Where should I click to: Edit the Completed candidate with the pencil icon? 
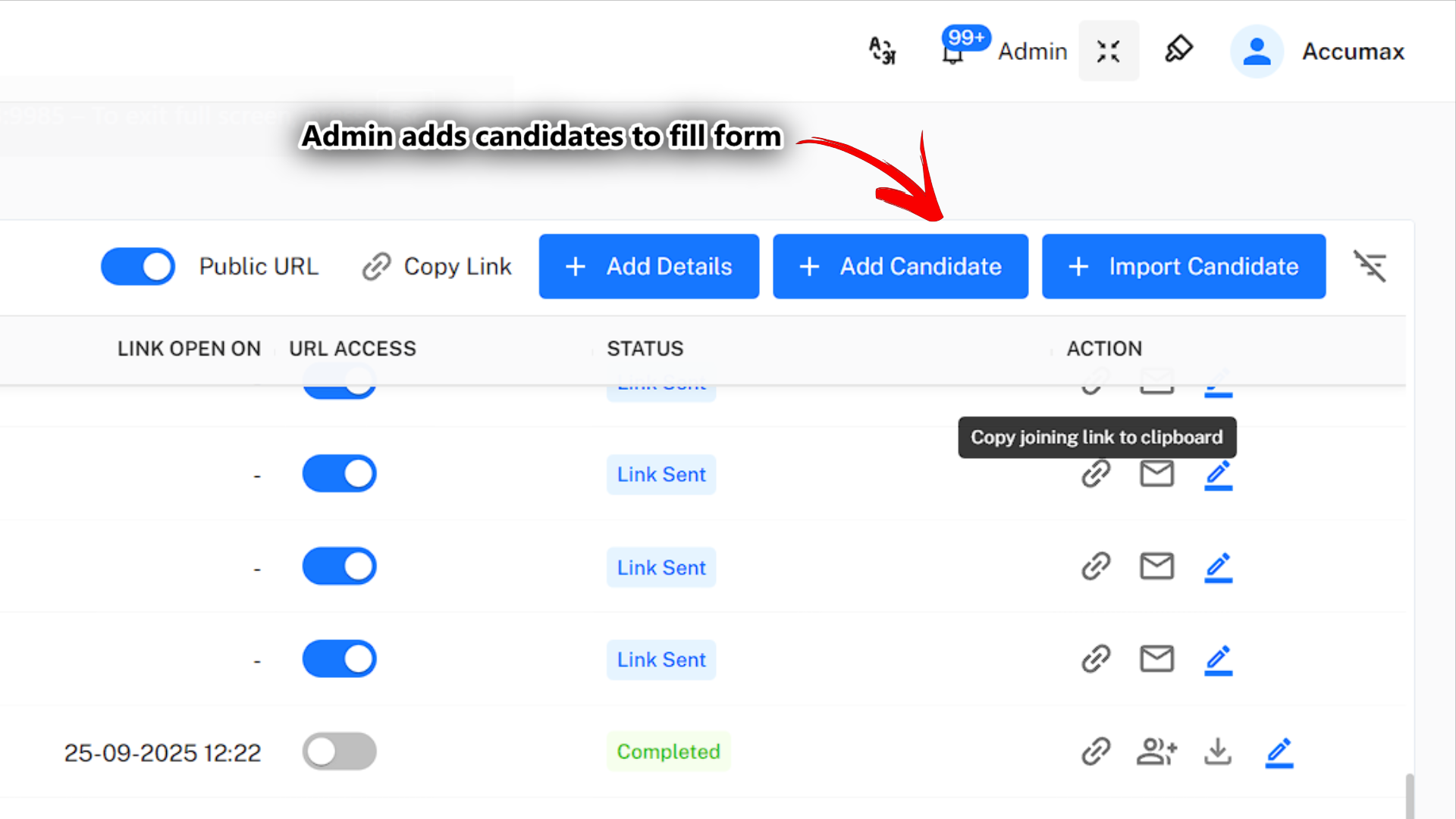click(x=1279, y=752)
